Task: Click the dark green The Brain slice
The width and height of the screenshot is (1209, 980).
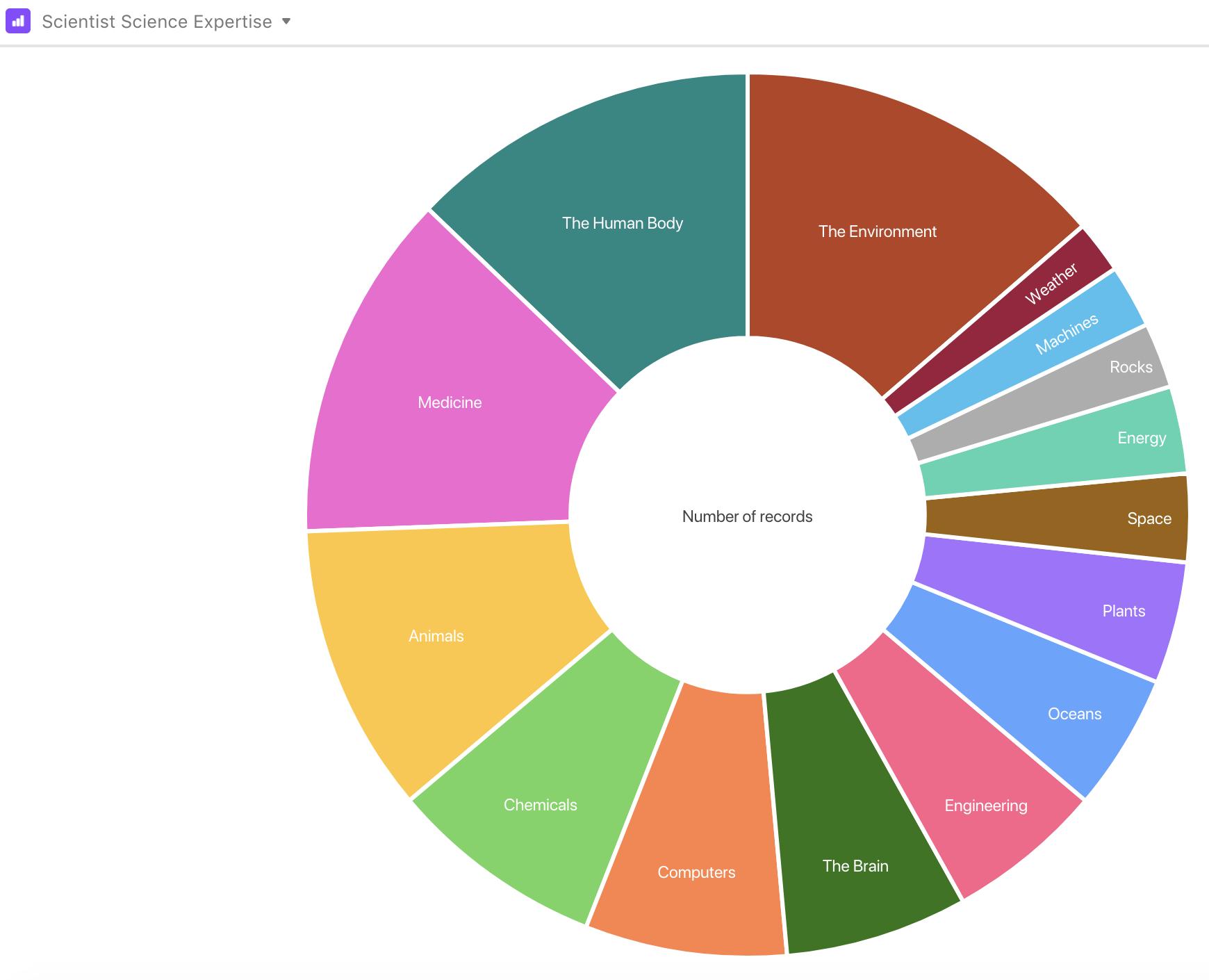Action: [855, 866]
